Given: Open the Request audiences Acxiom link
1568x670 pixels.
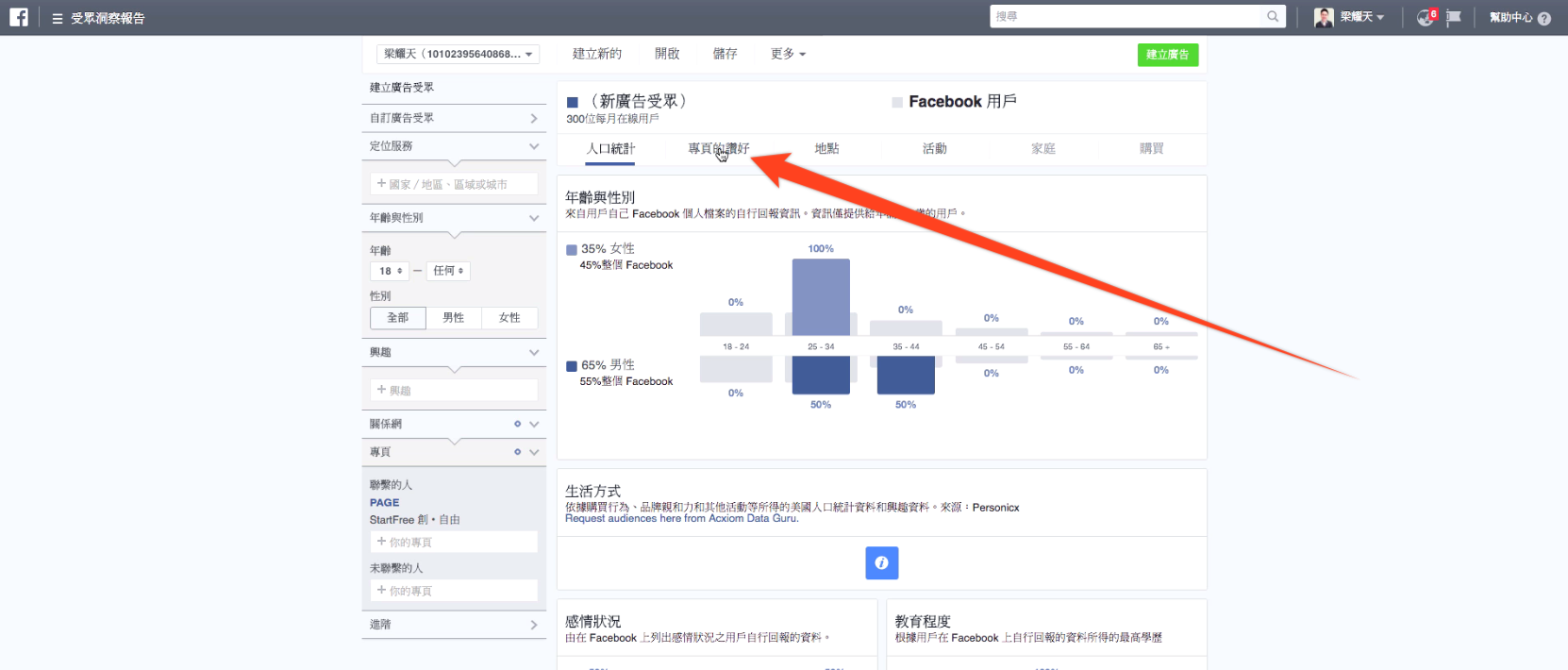Looking at the screenshot, I should click(x=682, y=518).
